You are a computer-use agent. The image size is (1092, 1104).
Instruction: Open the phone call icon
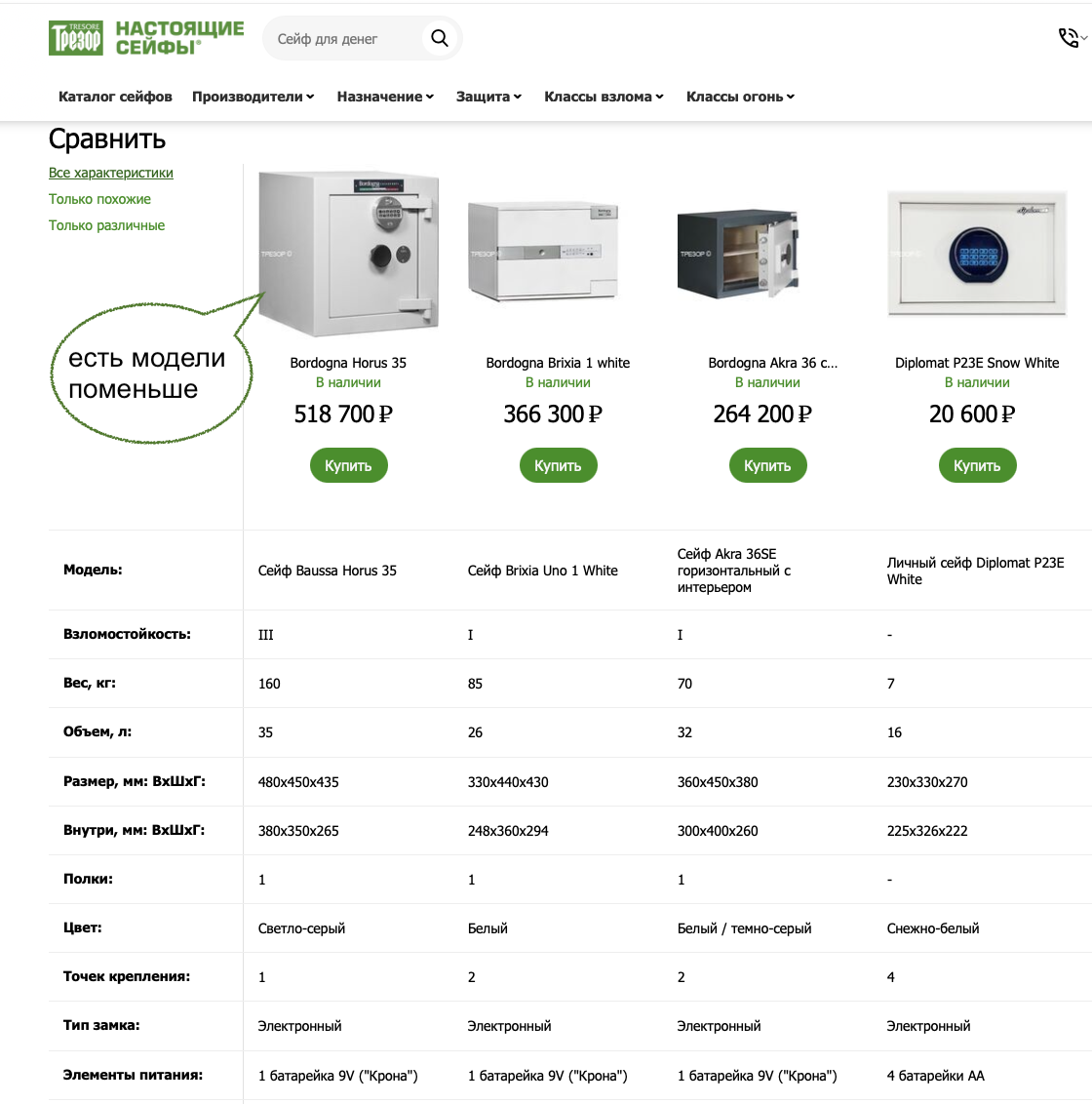(1069, 38)
